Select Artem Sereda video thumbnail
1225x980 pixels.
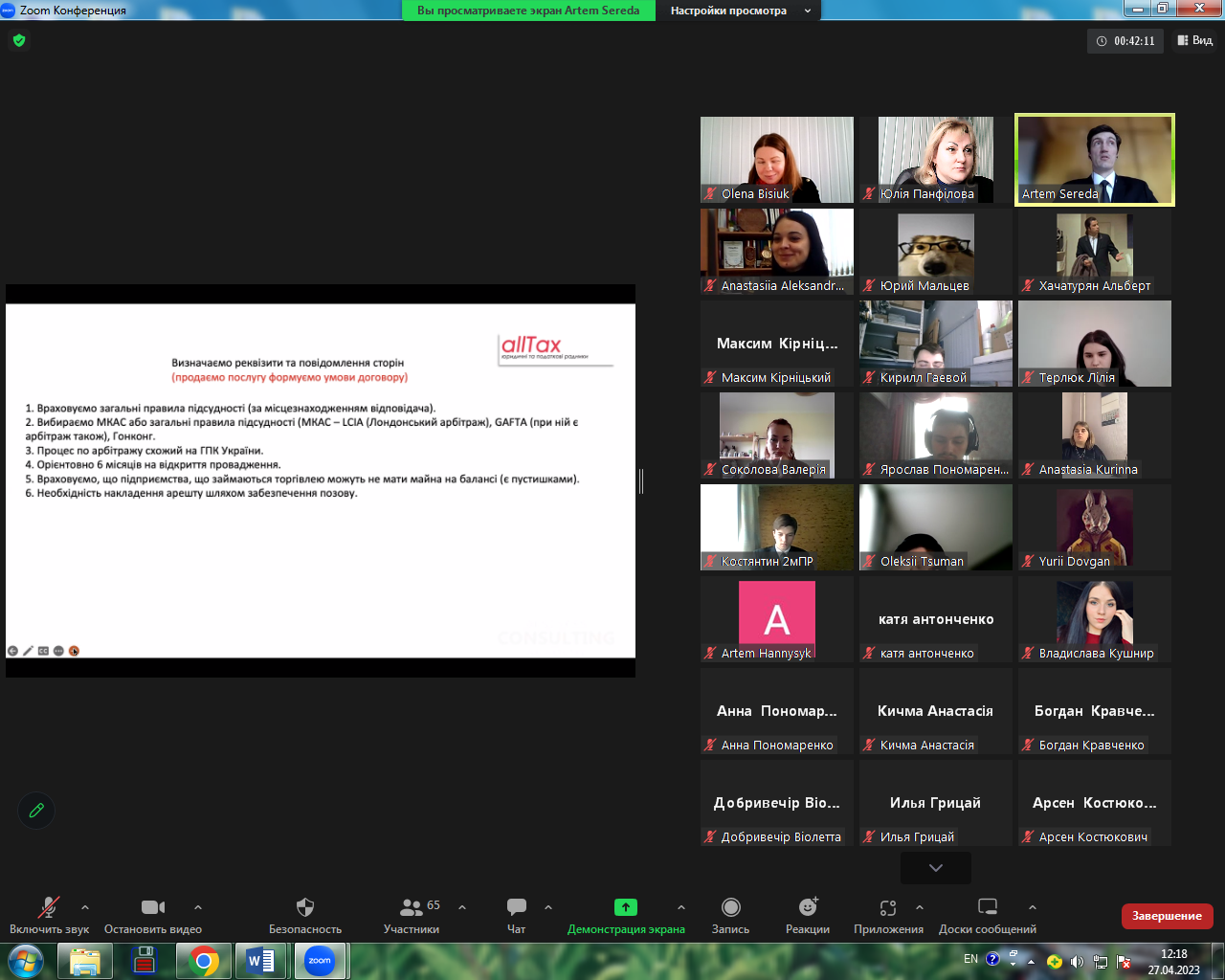tap(1095, 160)
